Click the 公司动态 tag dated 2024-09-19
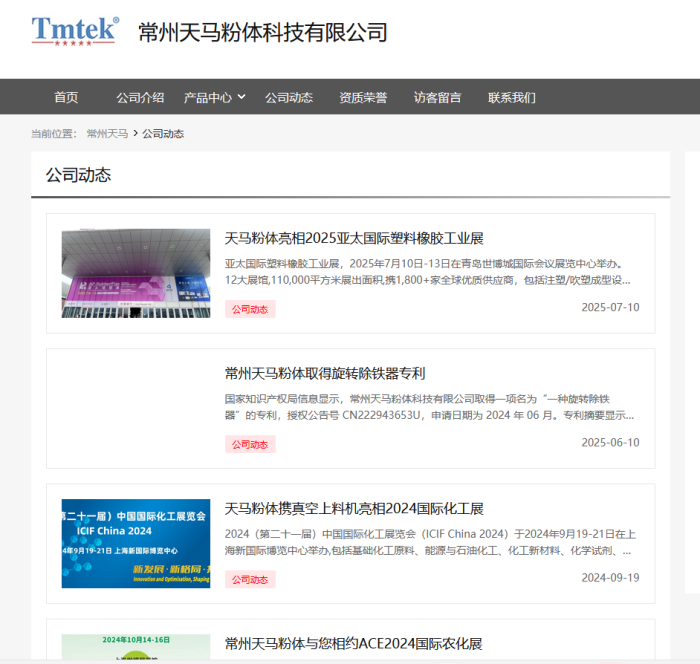700x664 pixels. click(250, 579)
